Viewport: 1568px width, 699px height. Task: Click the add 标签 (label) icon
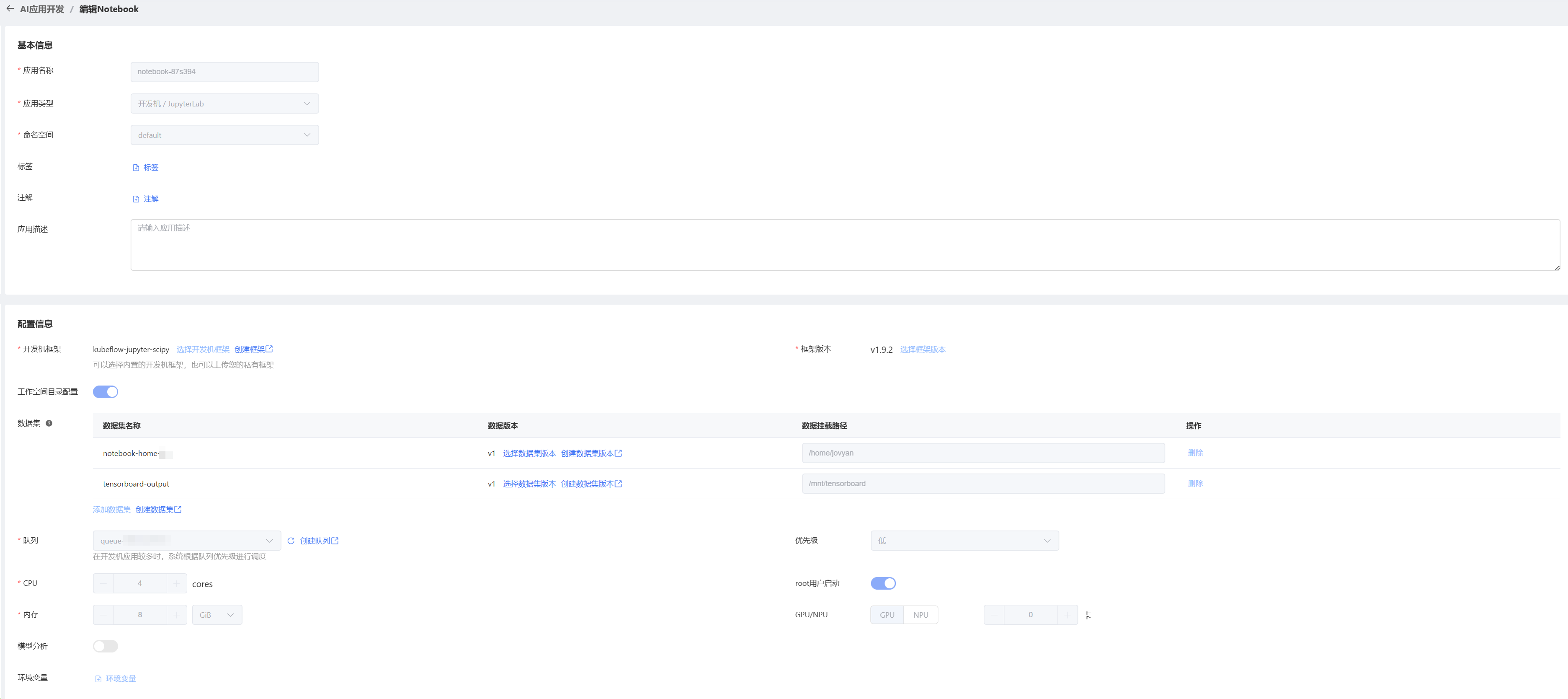coord(136,168)
